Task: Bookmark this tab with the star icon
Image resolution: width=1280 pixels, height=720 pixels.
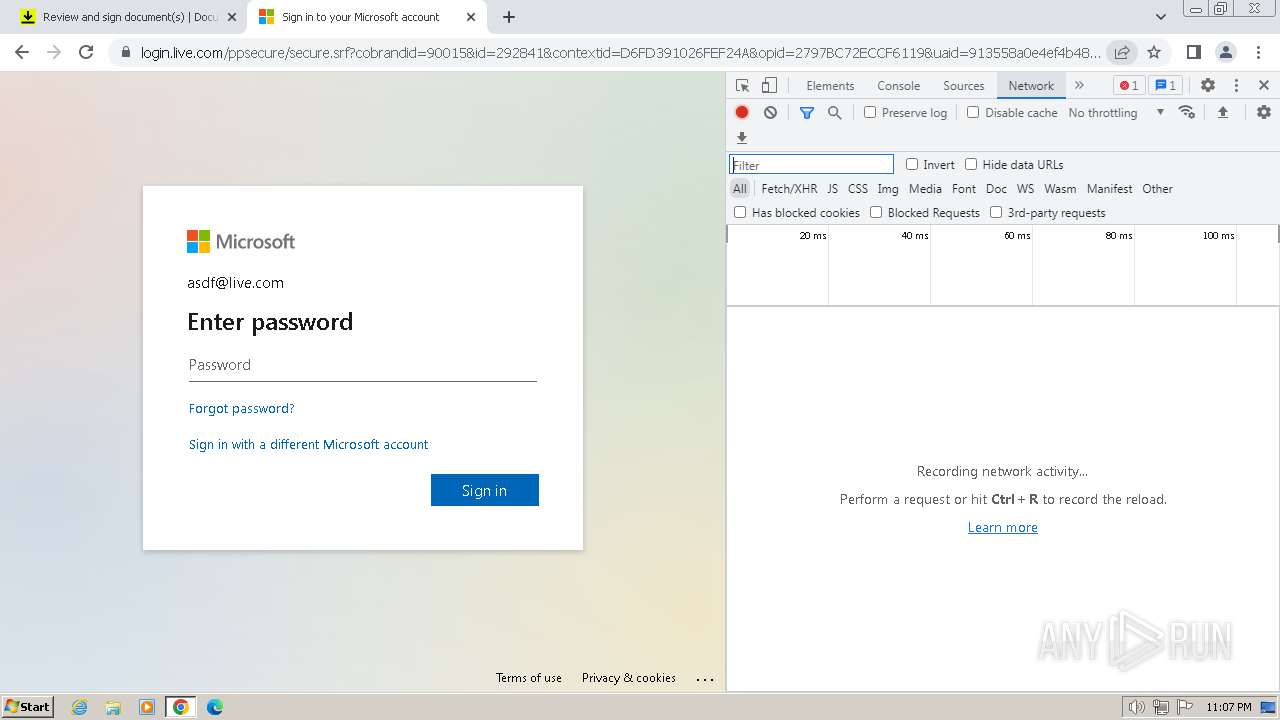Action: 1154,52
